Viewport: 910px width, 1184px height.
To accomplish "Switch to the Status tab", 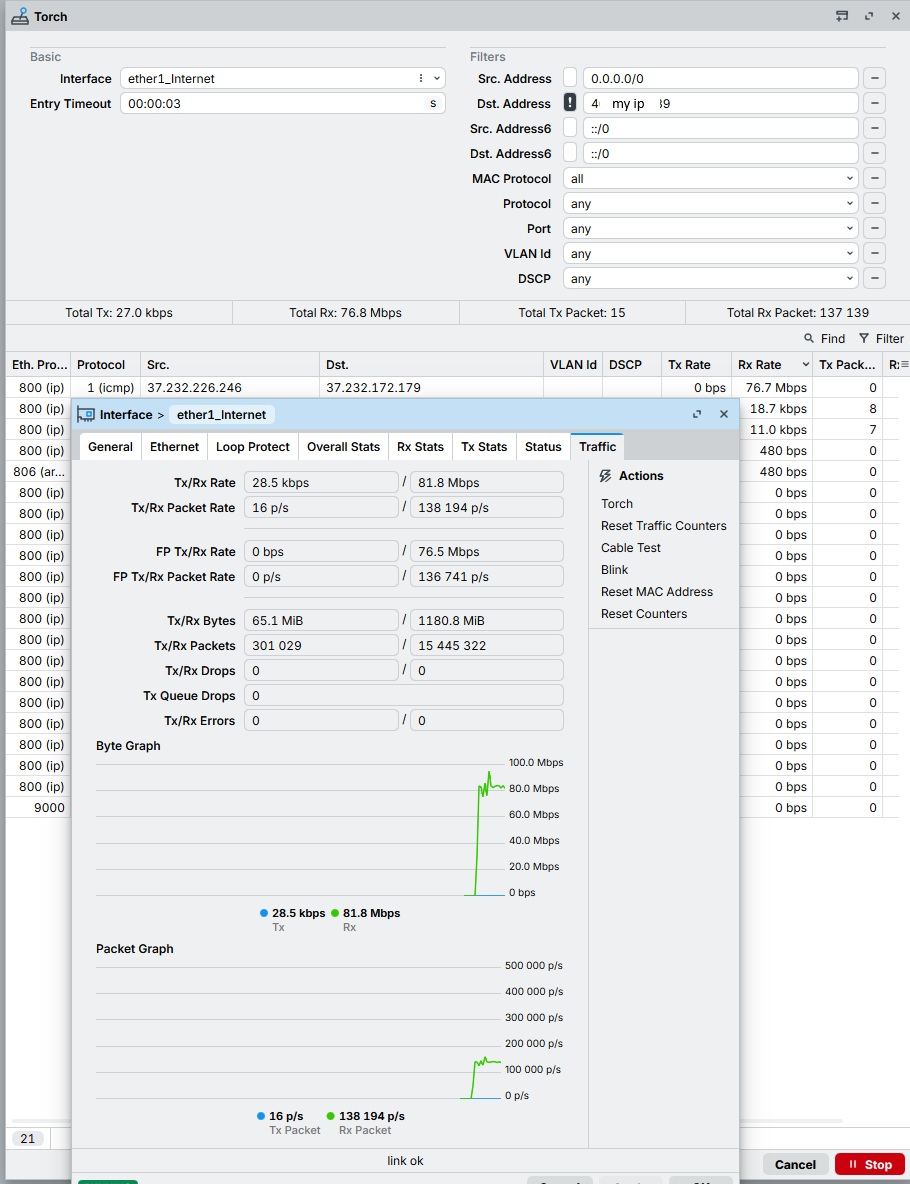I will coord(543,446).
